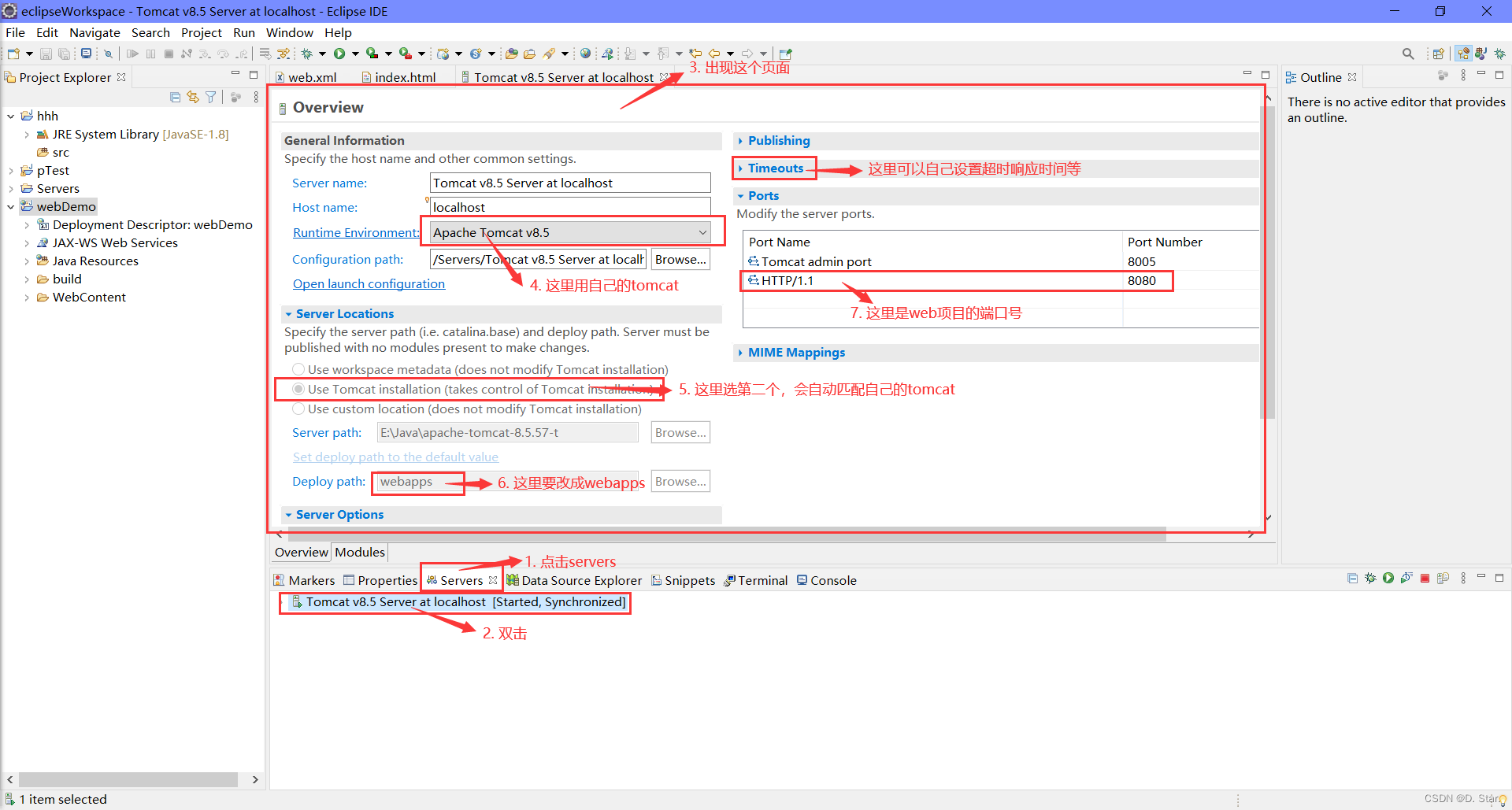Switch to the Debug perspective icon
The height and width of the screenshot is (810, 1512).
point(1499,54)
